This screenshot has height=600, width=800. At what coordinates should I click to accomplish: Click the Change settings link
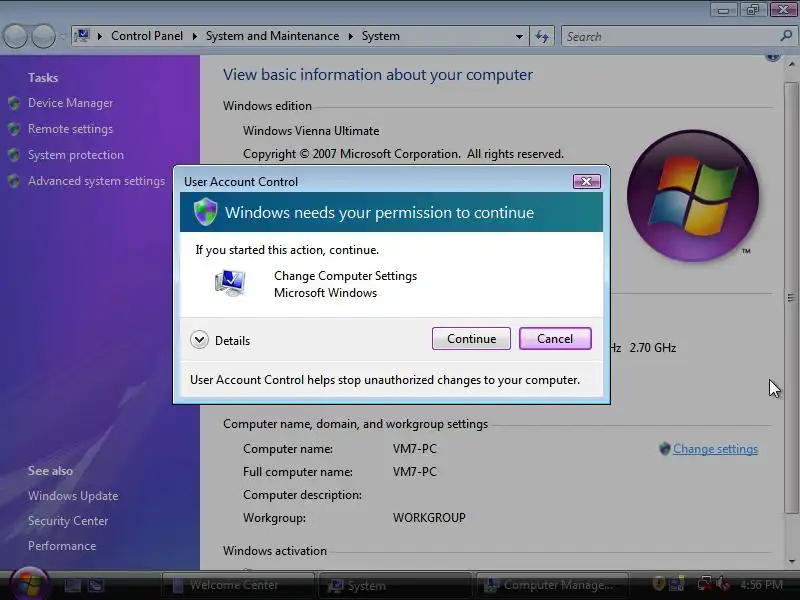click(x=715, y=449)
